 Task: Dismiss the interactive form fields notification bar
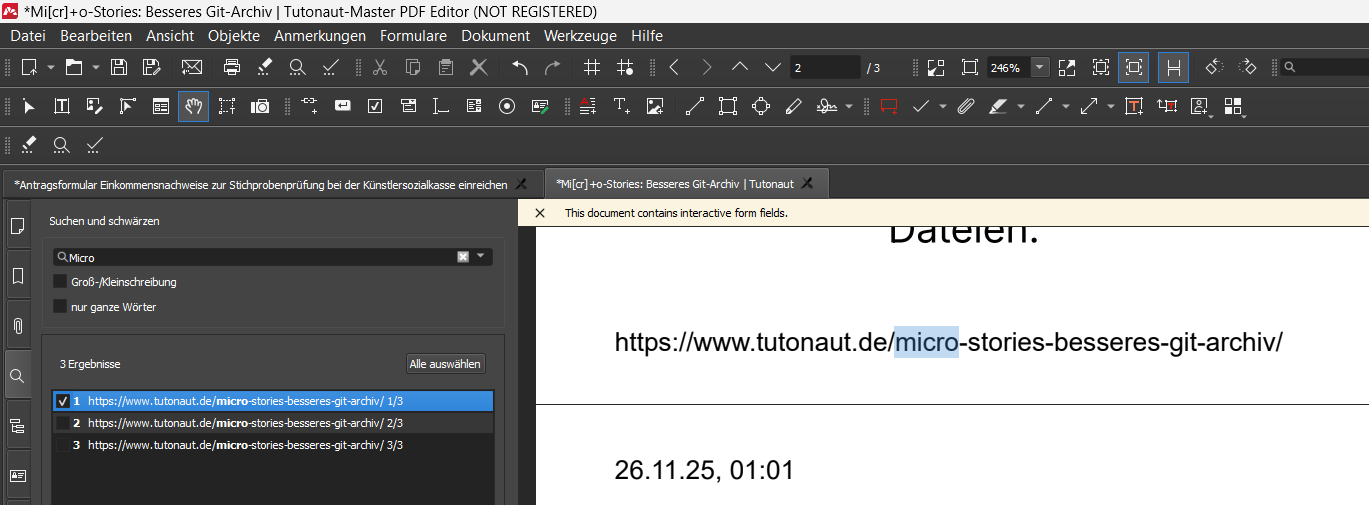(540, 213)
